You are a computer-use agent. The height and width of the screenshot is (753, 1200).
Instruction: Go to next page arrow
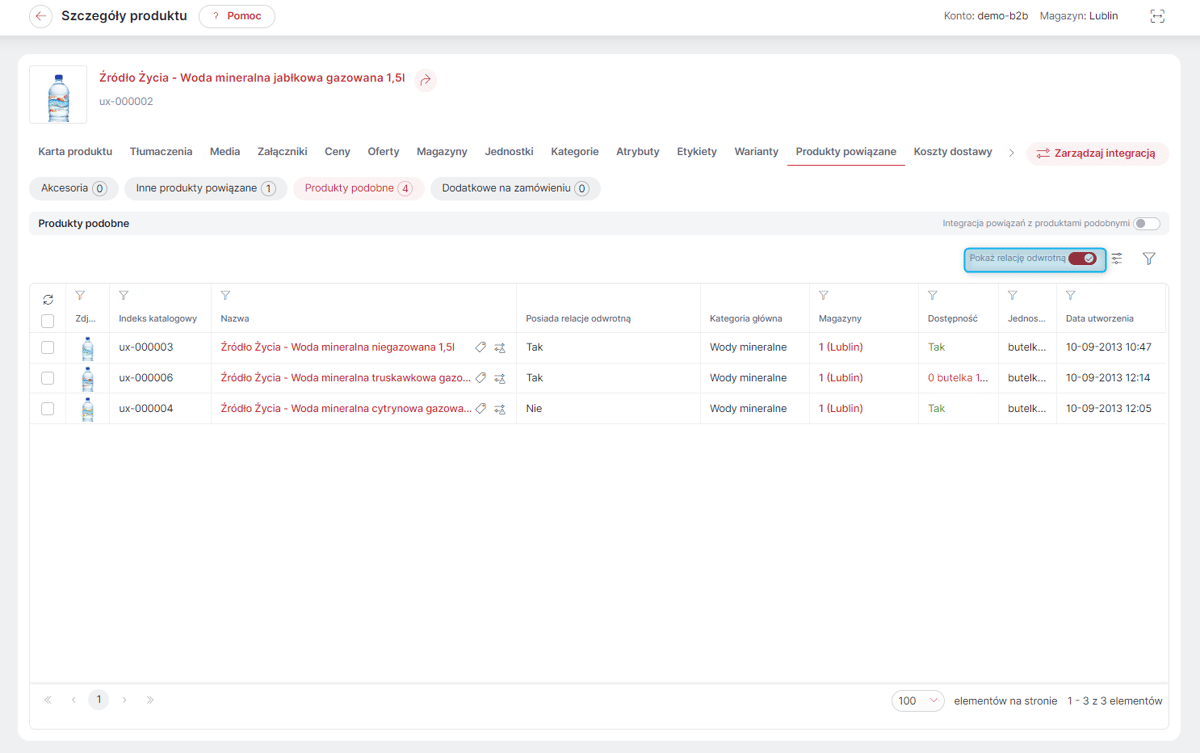point(124,700)
